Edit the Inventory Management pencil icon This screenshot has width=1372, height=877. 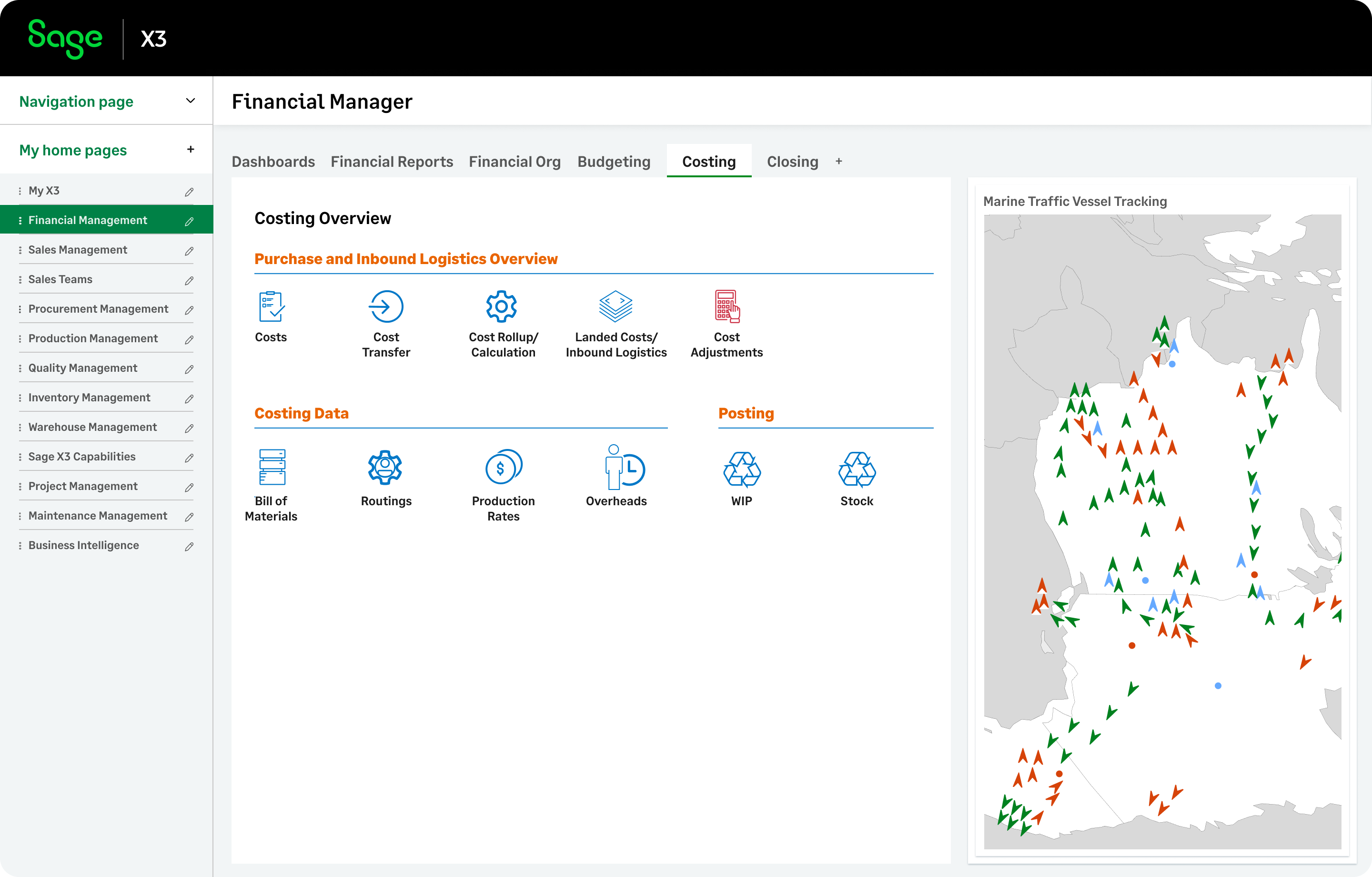coord(189,398)
